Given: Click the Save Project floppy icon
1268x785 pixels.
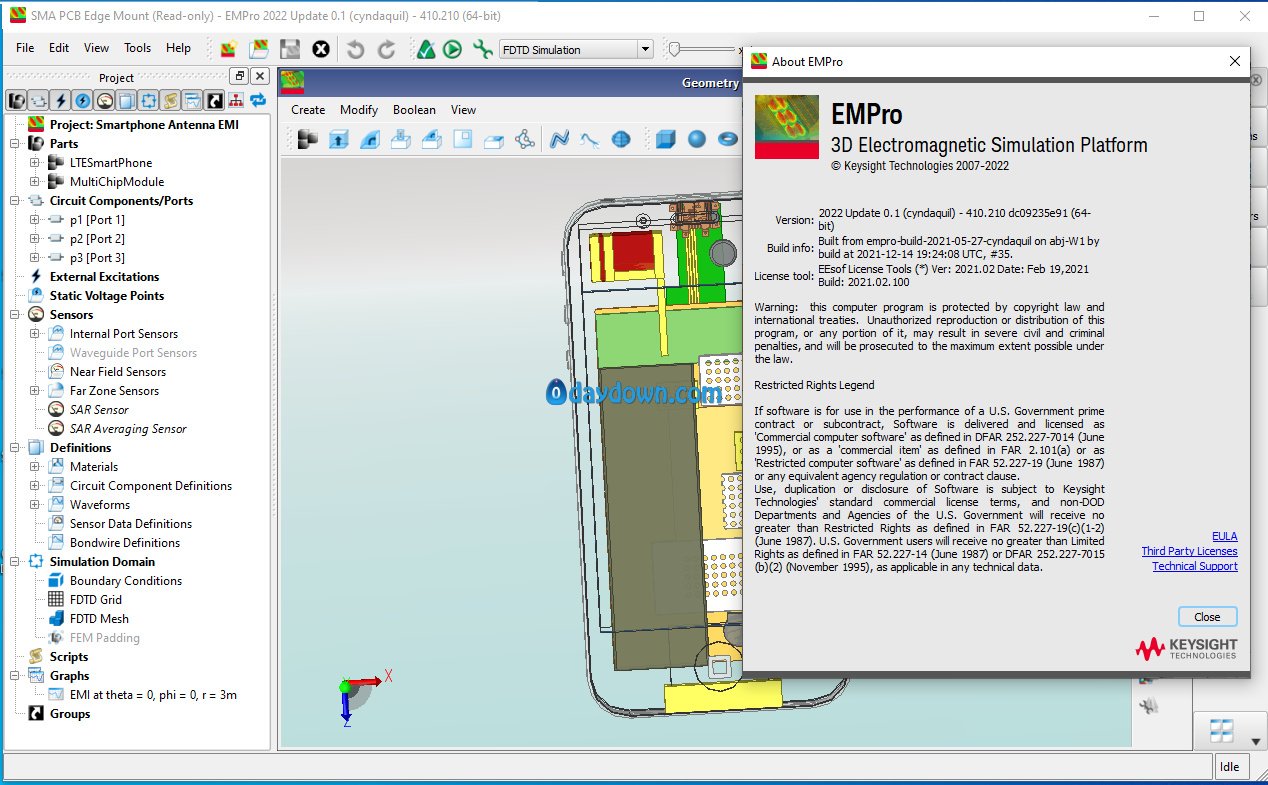Looking at the screenshot, I should [x=290, y=49].
